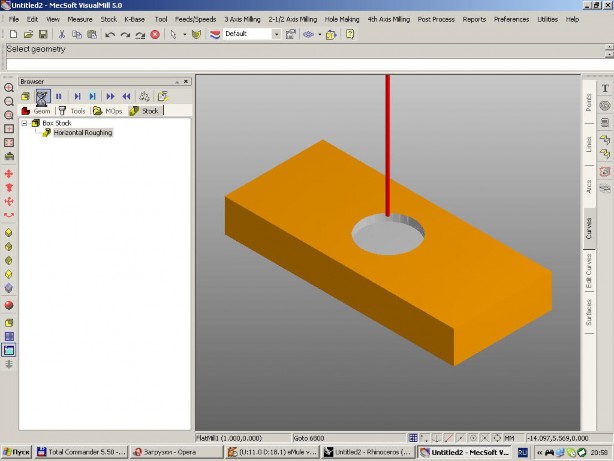This screenshot has width=614, height=461.
Task: Open the File menu
Action: [x=14, y=19]
